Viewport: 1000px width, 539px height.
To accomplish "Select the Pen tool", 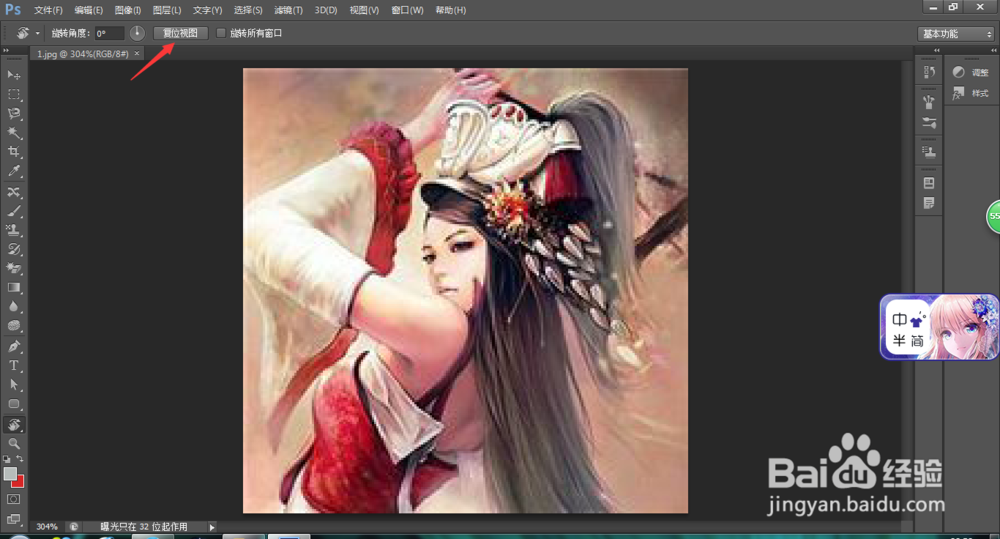I will 13,346.
